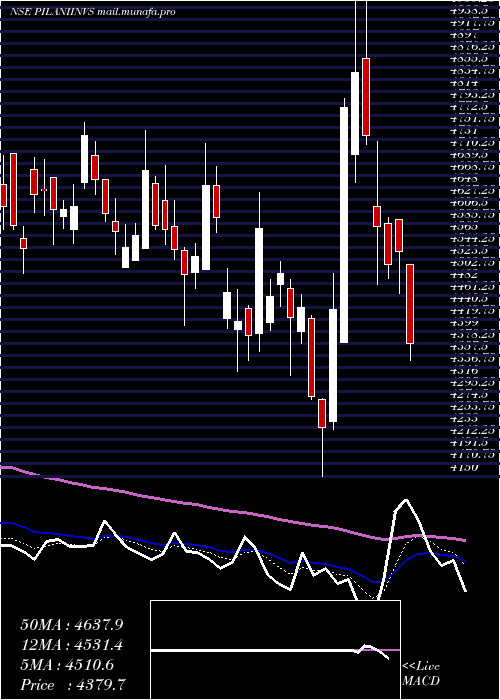Click the pink 50MA moving average line
Viewport: 500px width, 700px height.
click(x=232, y=510)
